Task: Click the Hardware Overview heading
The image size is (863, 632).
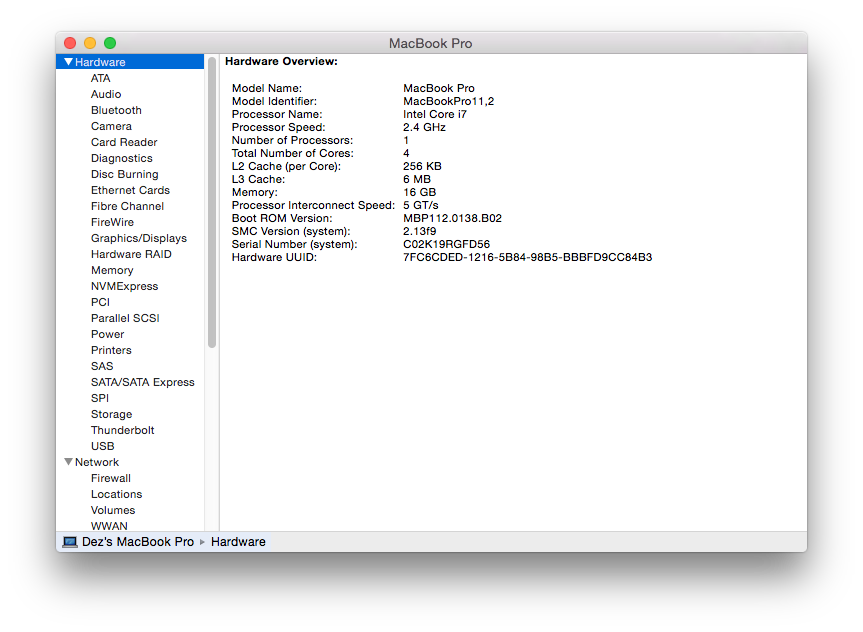Action: (281, 61)
